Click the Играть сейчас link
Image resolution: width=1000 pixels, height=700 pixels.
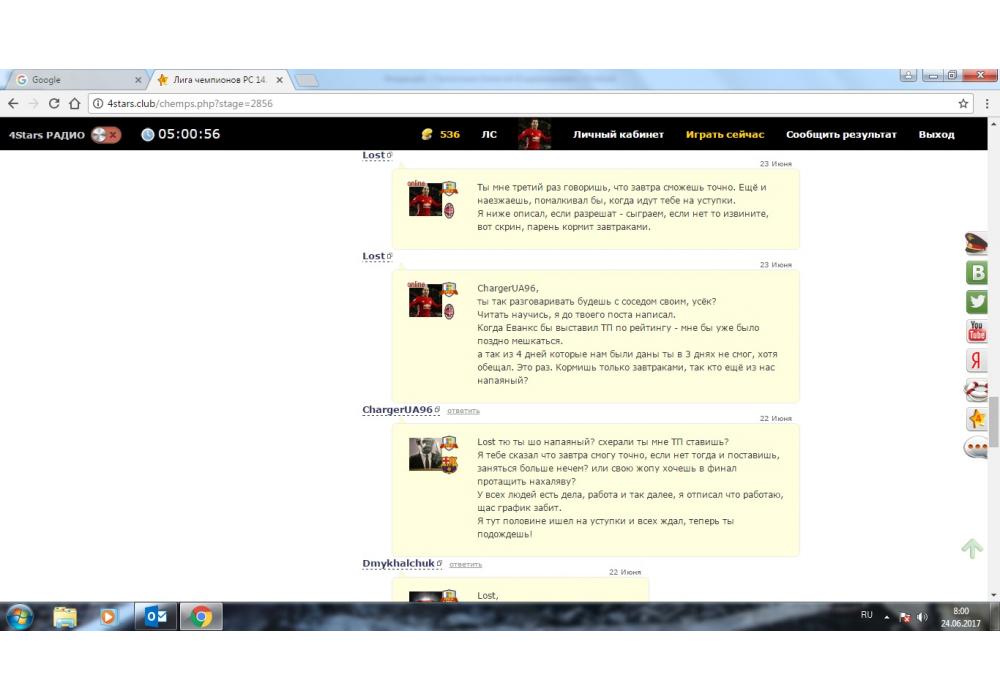(724, 135)
